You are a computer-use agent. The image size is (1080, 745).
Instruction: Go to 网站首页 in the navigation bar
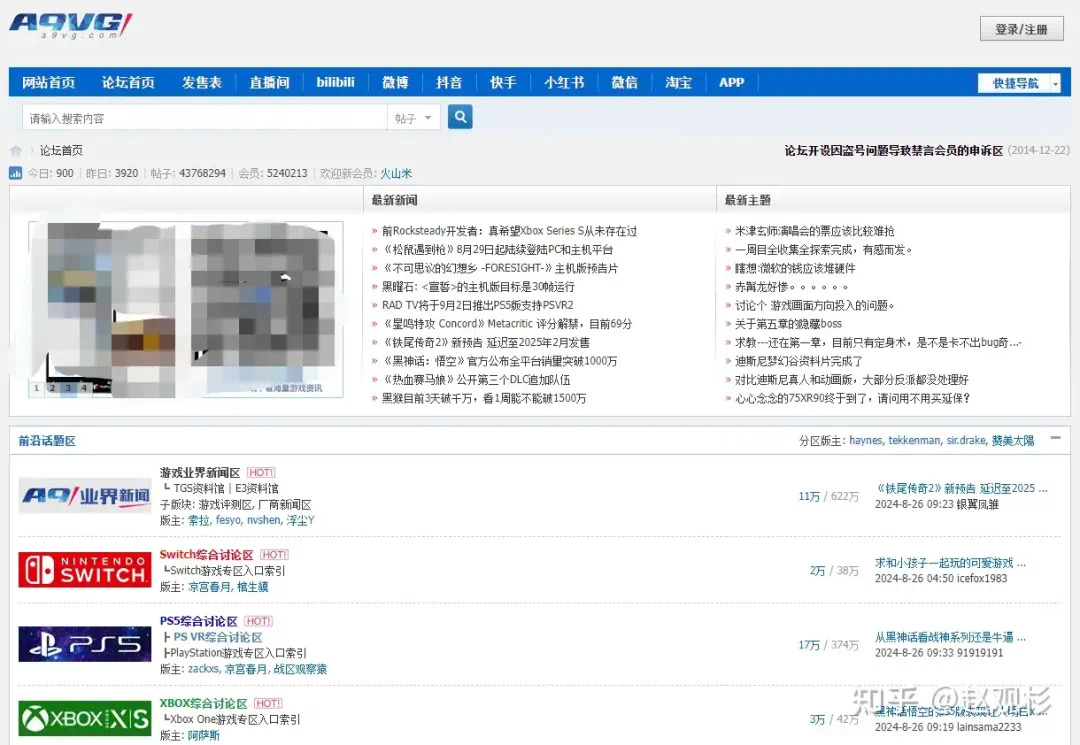tap(48, 83)
